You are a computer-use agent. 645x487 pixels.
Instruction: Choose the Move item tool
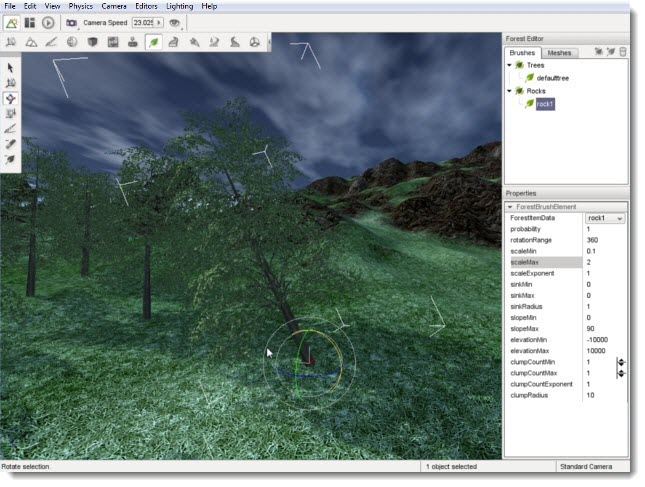point(10,83)
